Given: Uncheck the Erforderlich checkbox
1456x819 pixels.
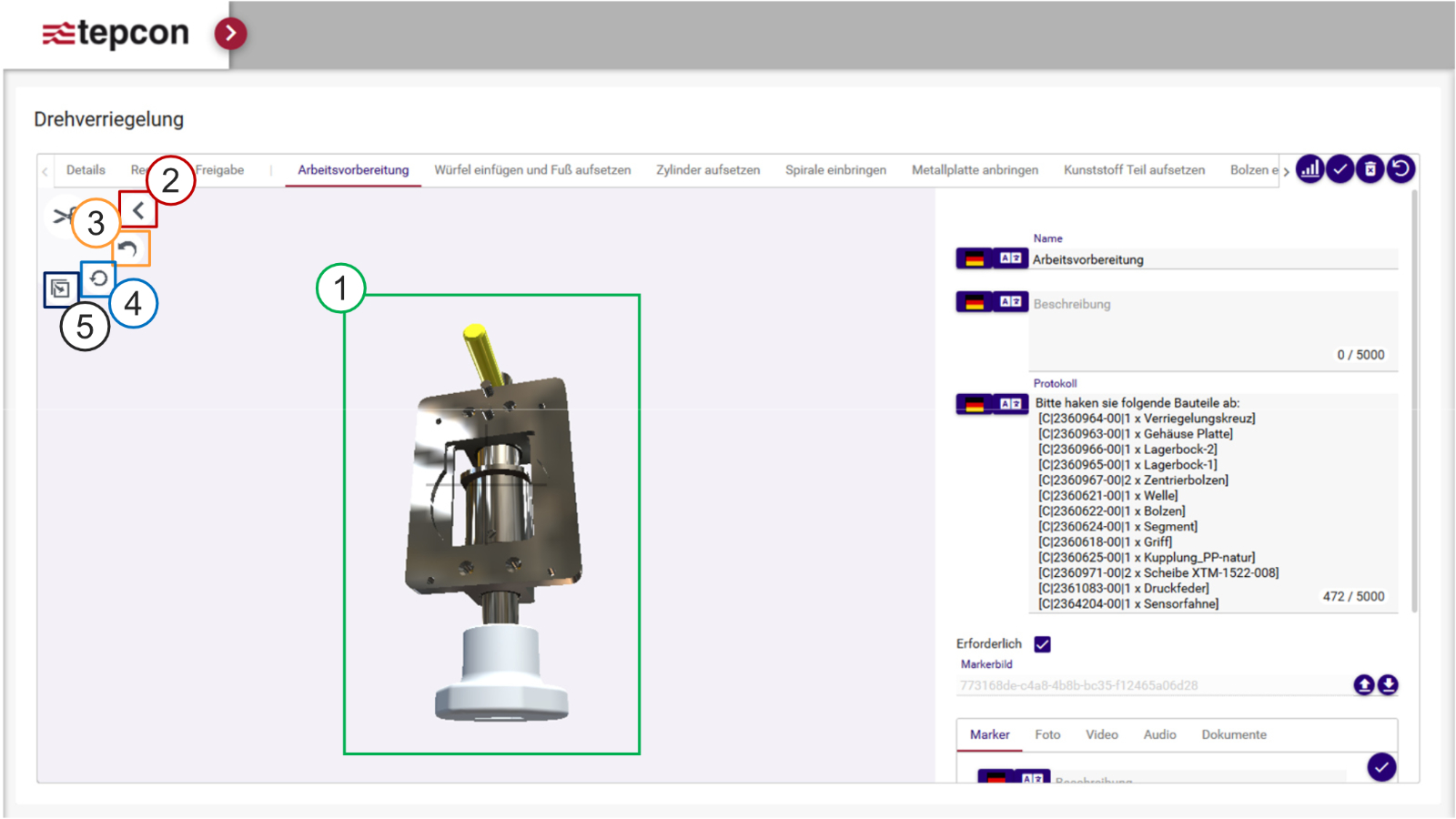Looking at the screenshot, I should (1043, 644).
